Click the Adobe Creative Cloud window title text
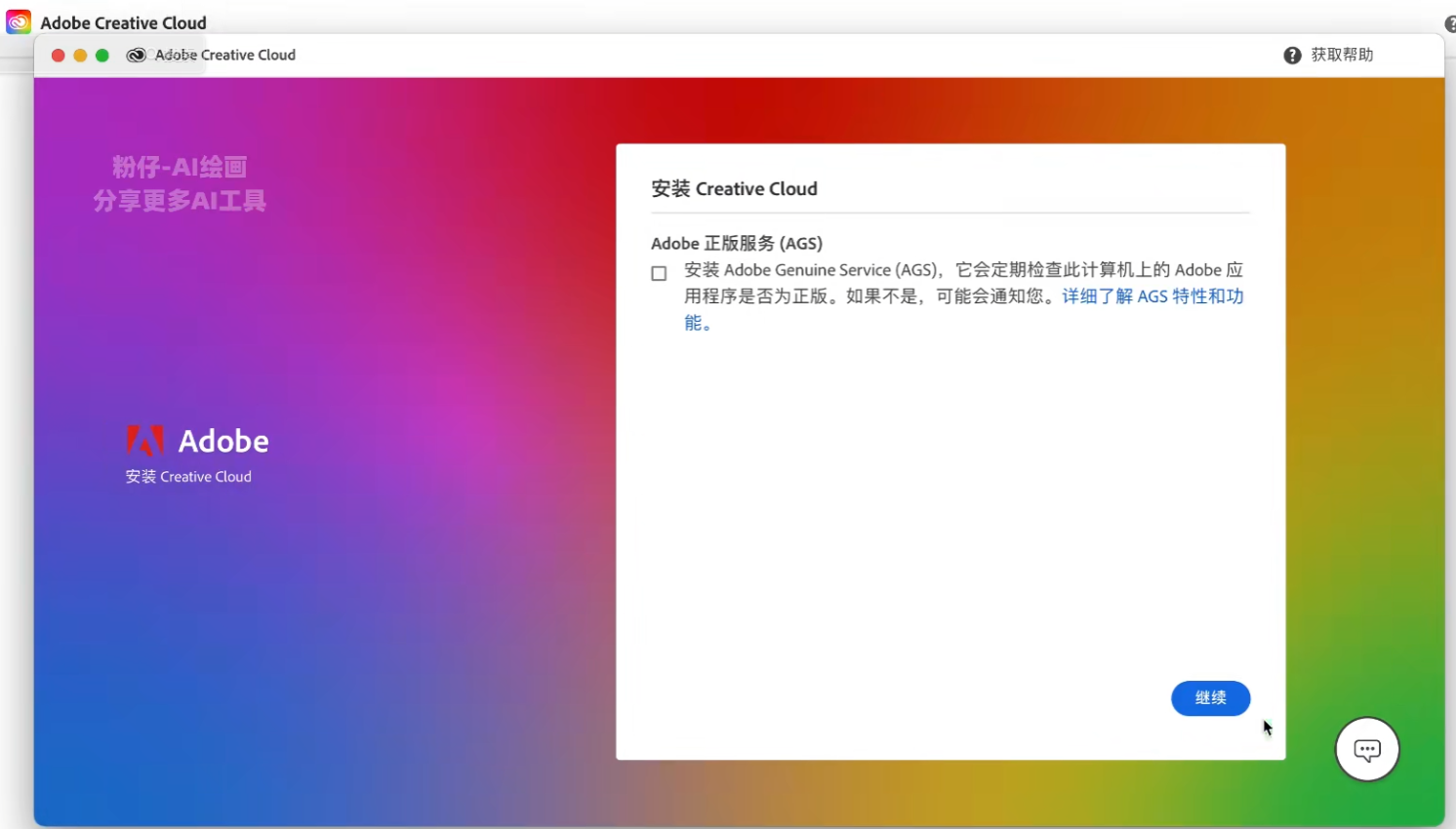This screenshot has height=829, width=1456. point(225,56)
